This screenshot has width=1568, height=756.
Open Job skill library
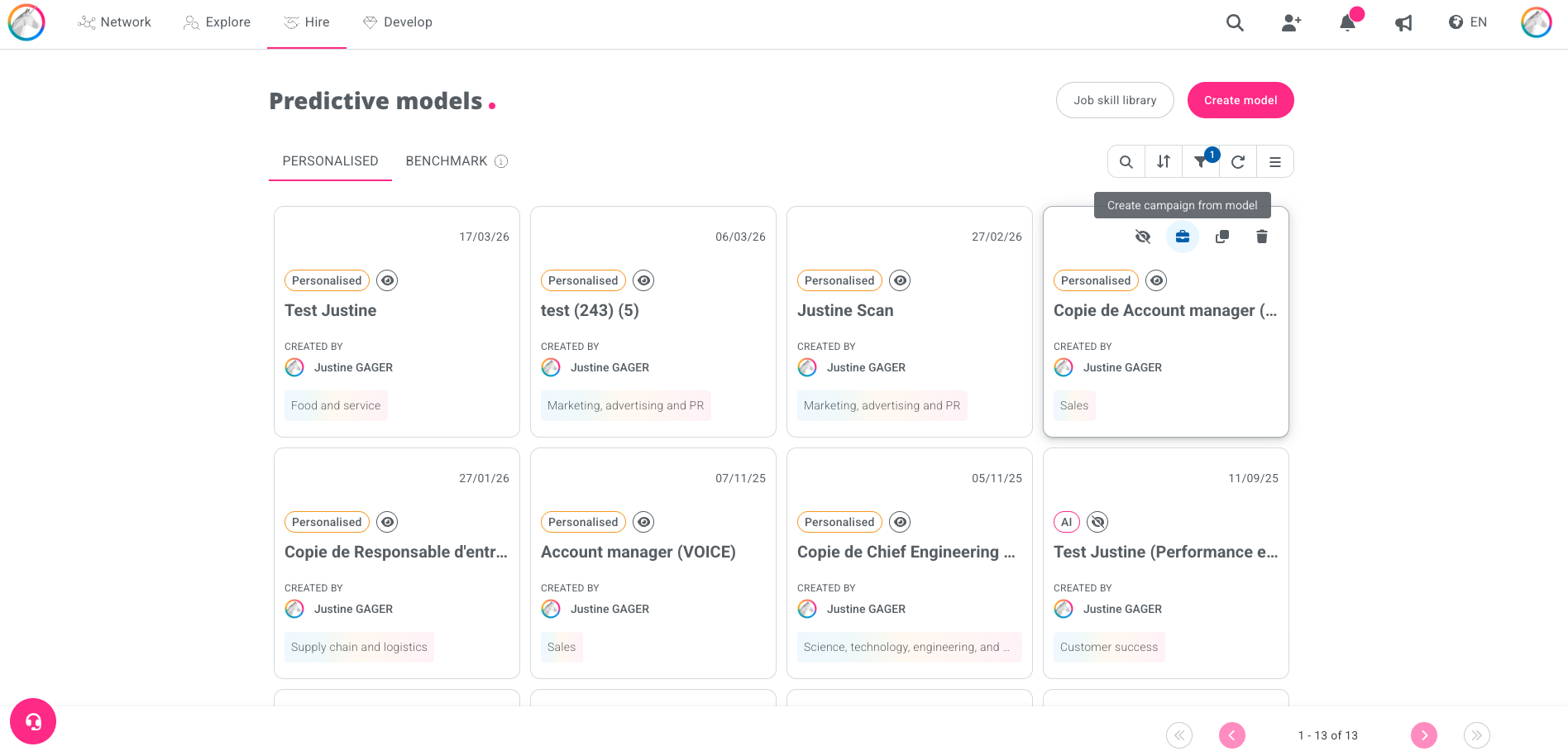click(1115, 100)
